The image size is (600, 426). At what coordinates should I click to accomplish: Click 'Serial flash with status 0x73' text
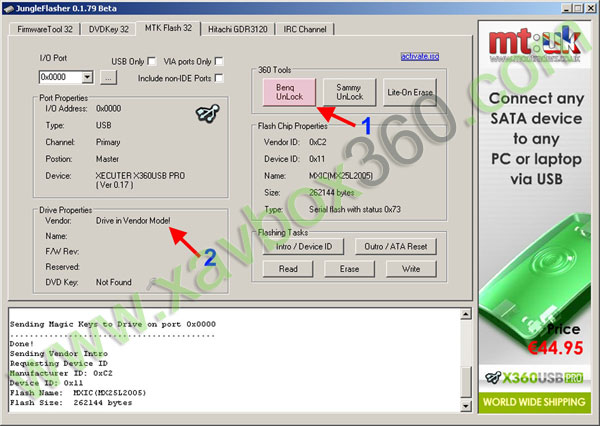point(355,209)
